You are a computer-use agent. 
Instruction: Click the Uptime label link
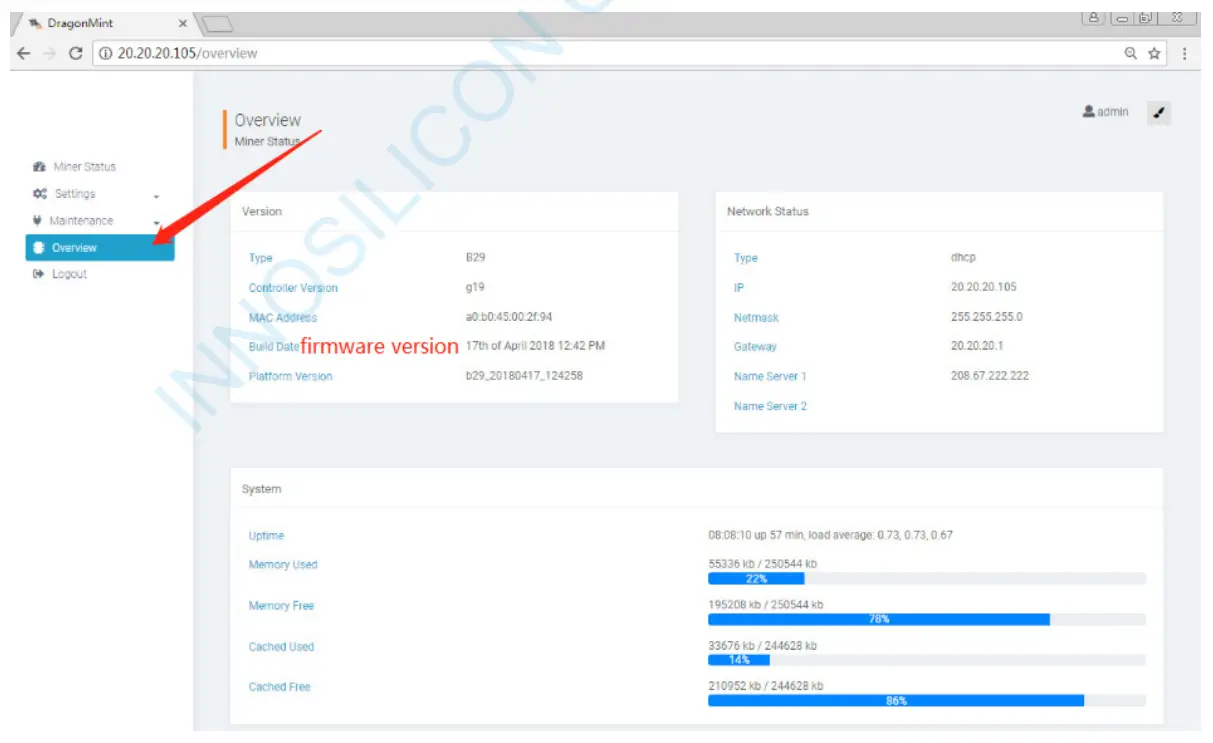[x=264, y=535]
